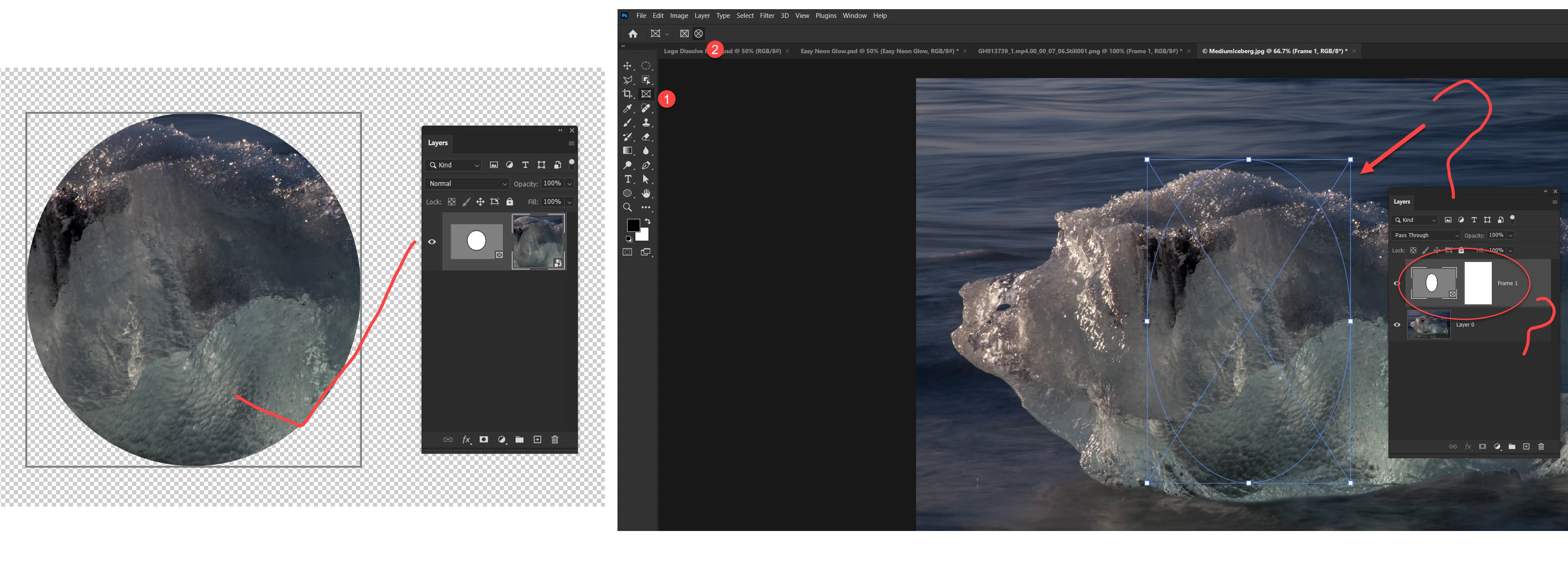Select the Pen tool
The width and height of the screenshot is (1568, 565).
pyautogui.click(x=646, y=165)
